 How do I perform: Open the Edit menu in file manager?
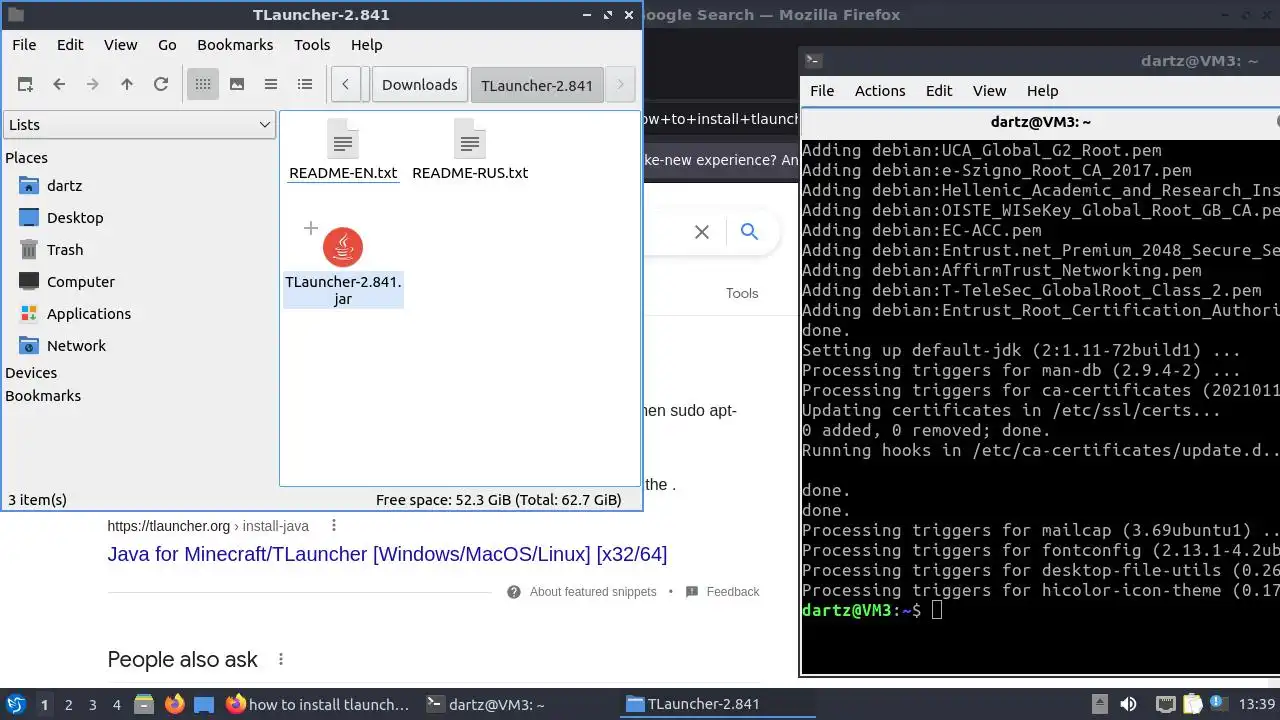pos(70,45)
